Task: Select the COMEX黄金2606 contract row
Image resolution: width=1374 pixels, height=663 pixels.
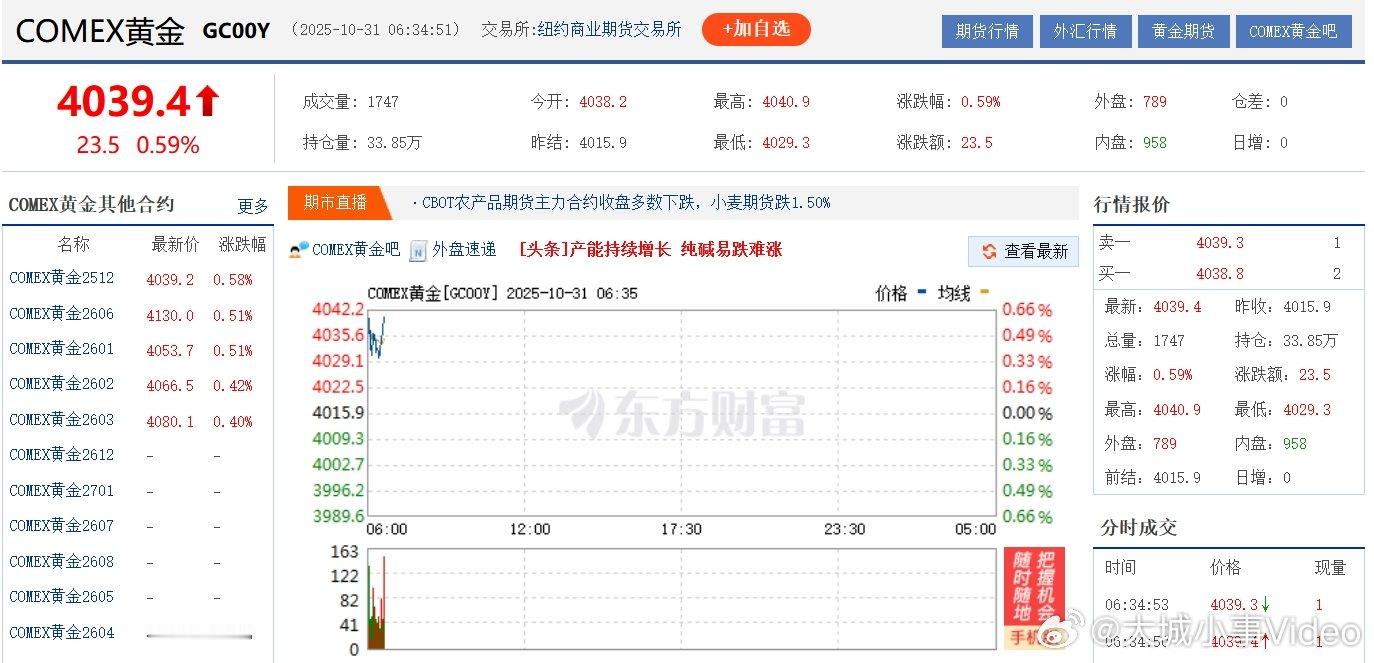Action: pyautogui.click(x=61, y=313)
